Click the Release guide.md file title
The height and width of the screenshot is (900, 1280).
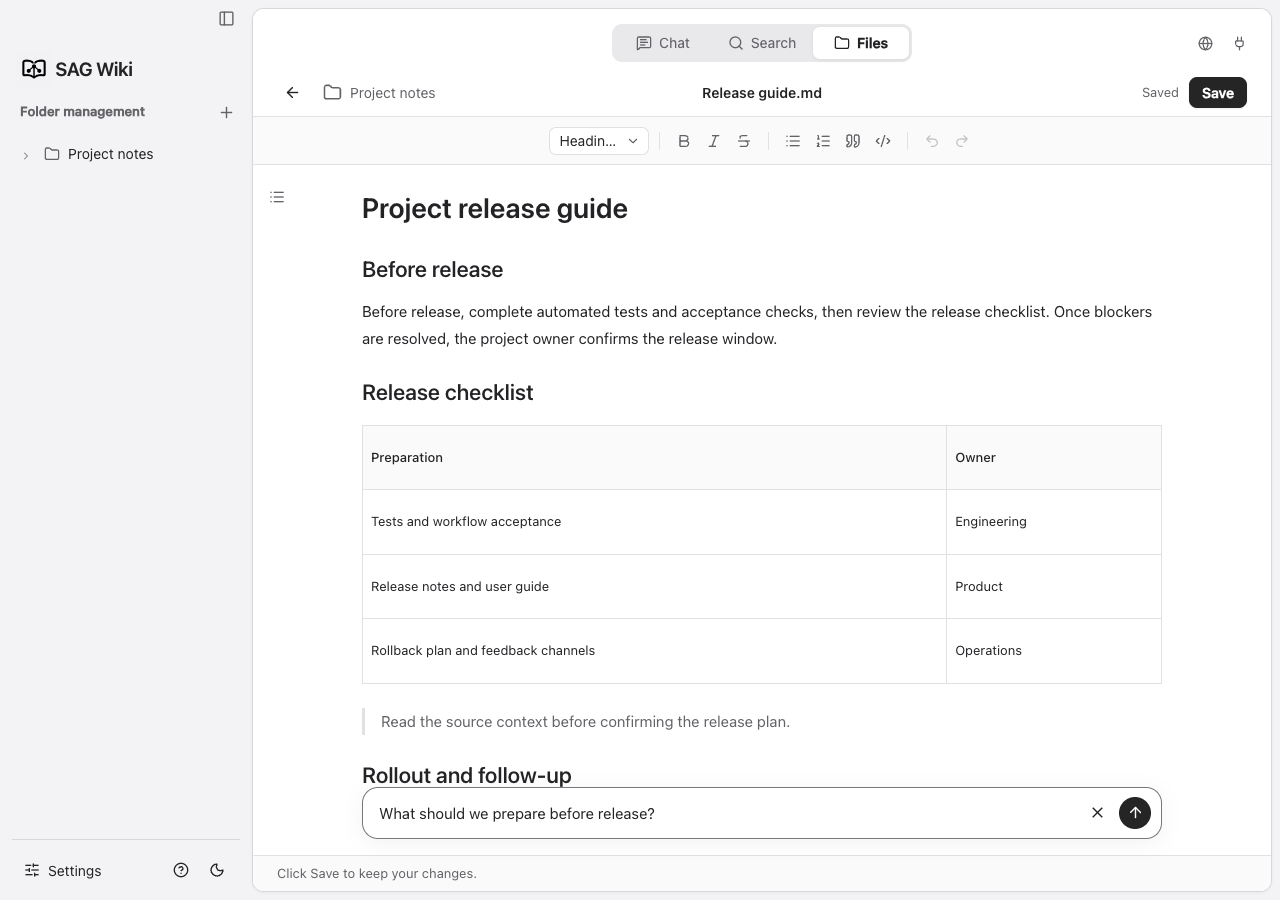click(x=762, y=93)
